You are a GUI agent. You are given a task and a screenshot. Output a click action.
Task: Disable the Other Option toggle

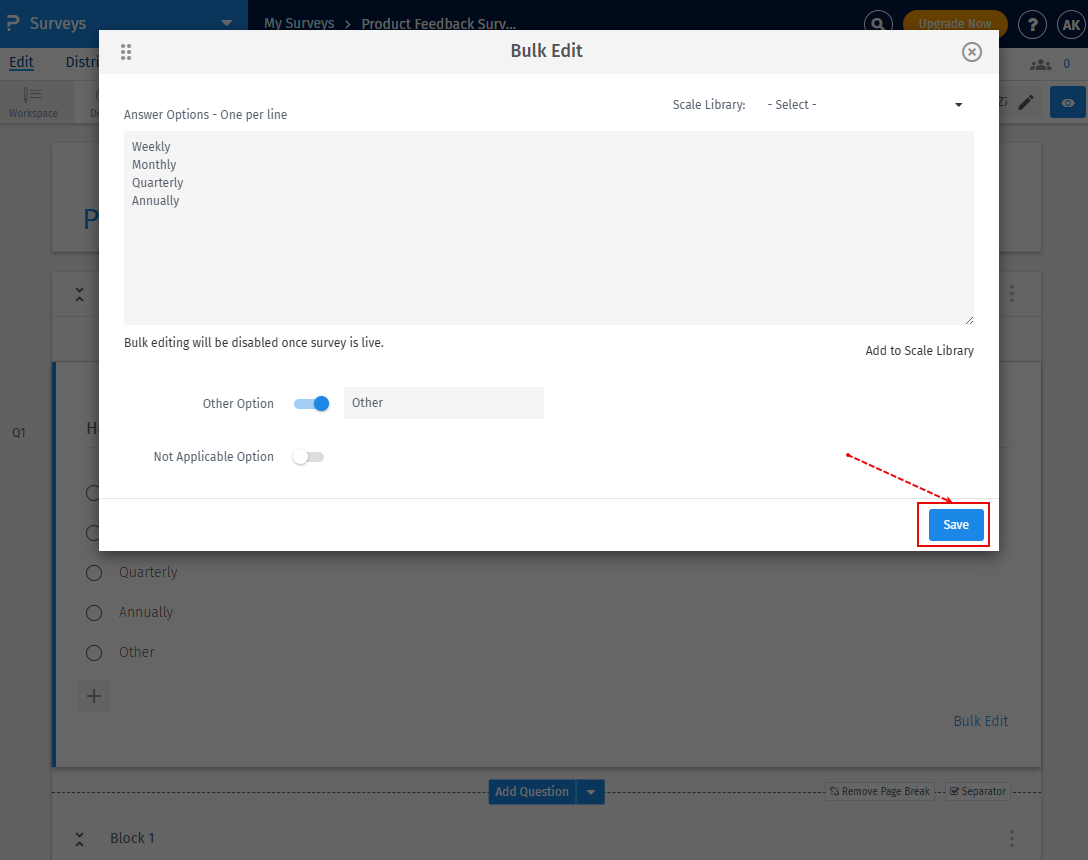click(x=311, y=403)
